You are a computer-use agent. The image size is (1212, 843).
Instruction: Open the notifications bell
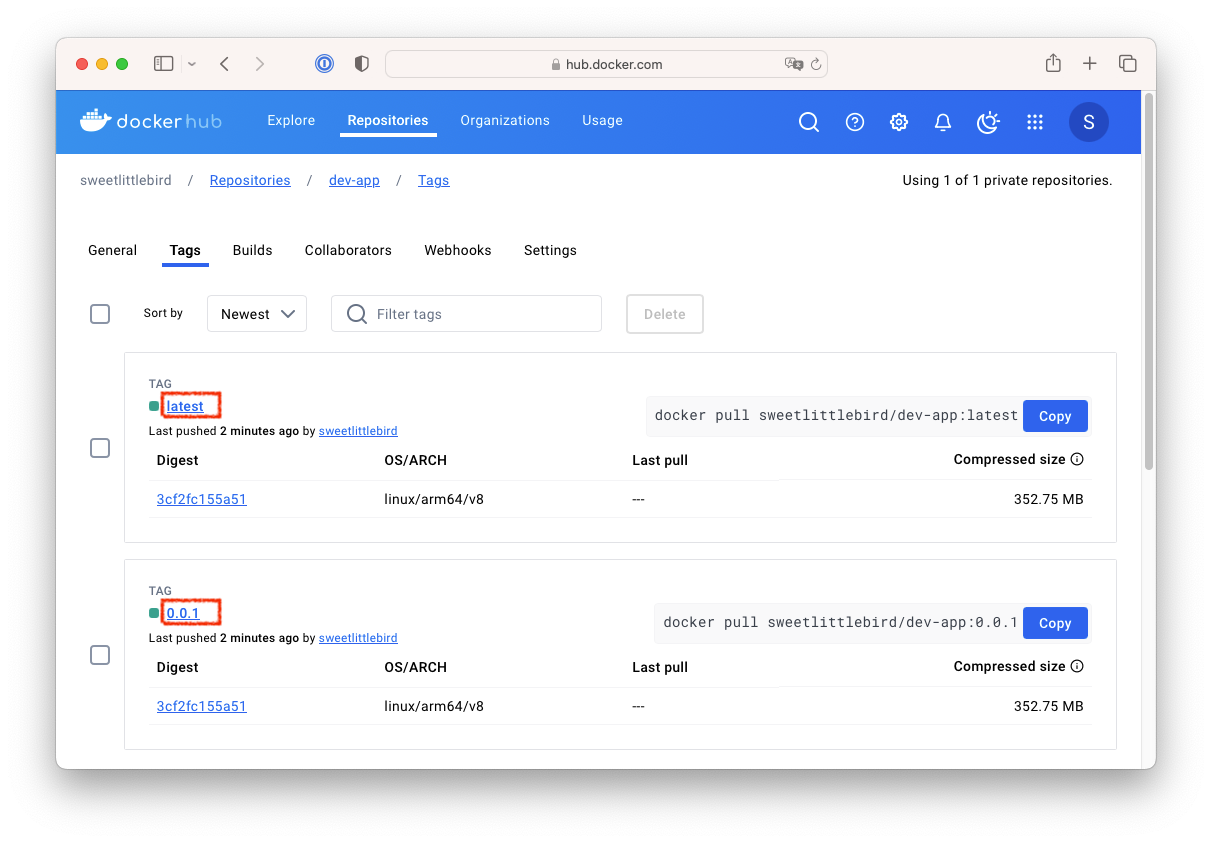[x=943, y=122]
